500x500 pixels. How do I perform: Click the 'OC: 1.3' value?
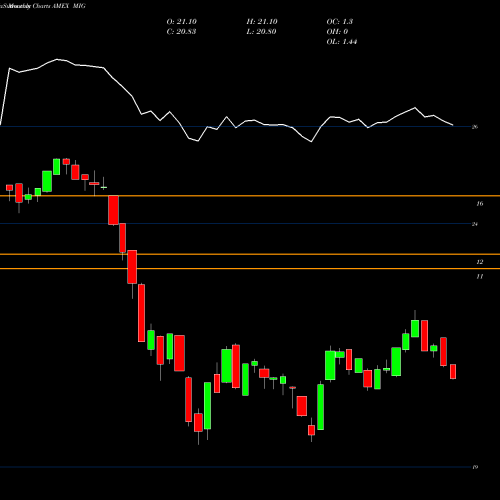pos(340,22)
